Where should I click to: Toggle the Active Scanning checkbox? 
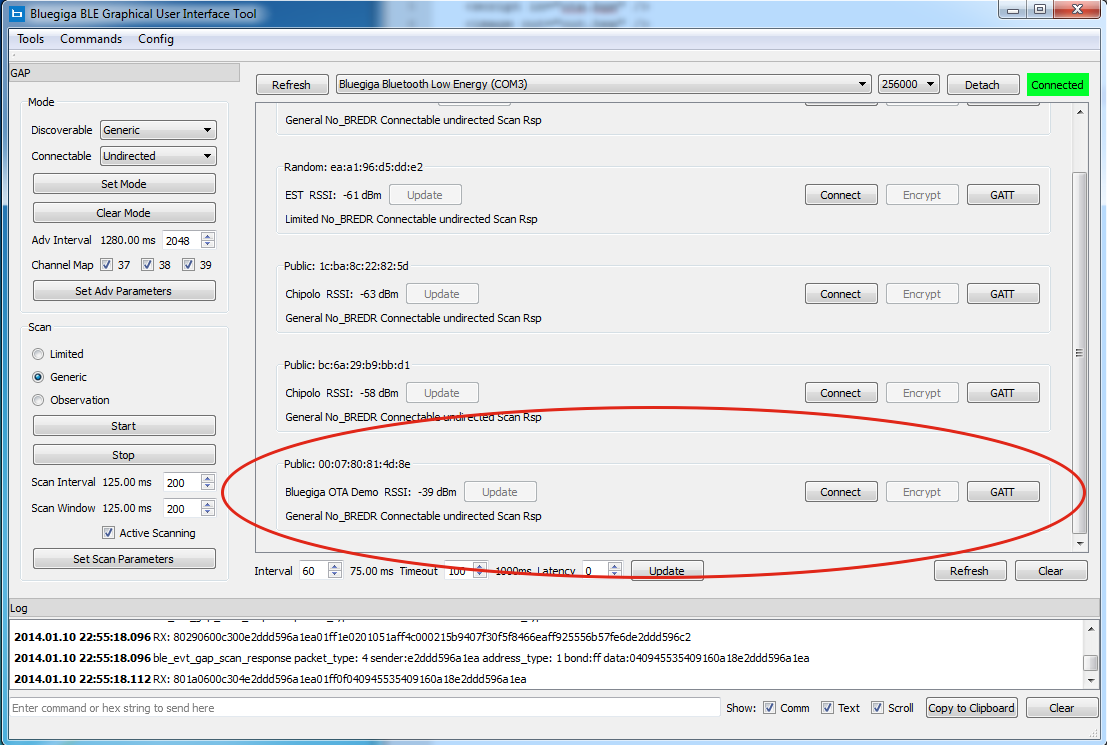(x=108, y=532)
